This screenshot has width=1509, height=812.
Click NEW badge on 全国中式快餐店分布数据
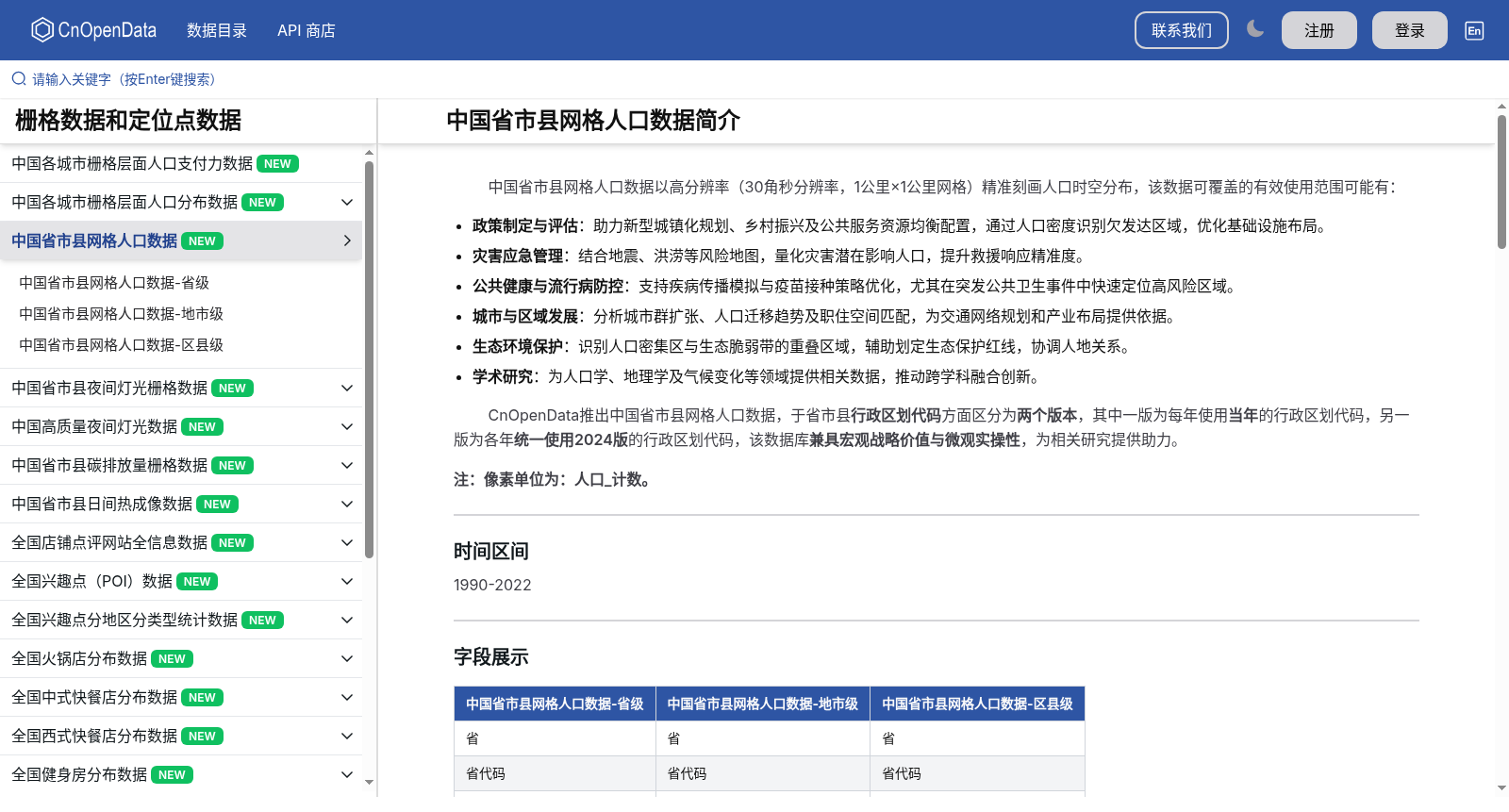pos(202,697)
